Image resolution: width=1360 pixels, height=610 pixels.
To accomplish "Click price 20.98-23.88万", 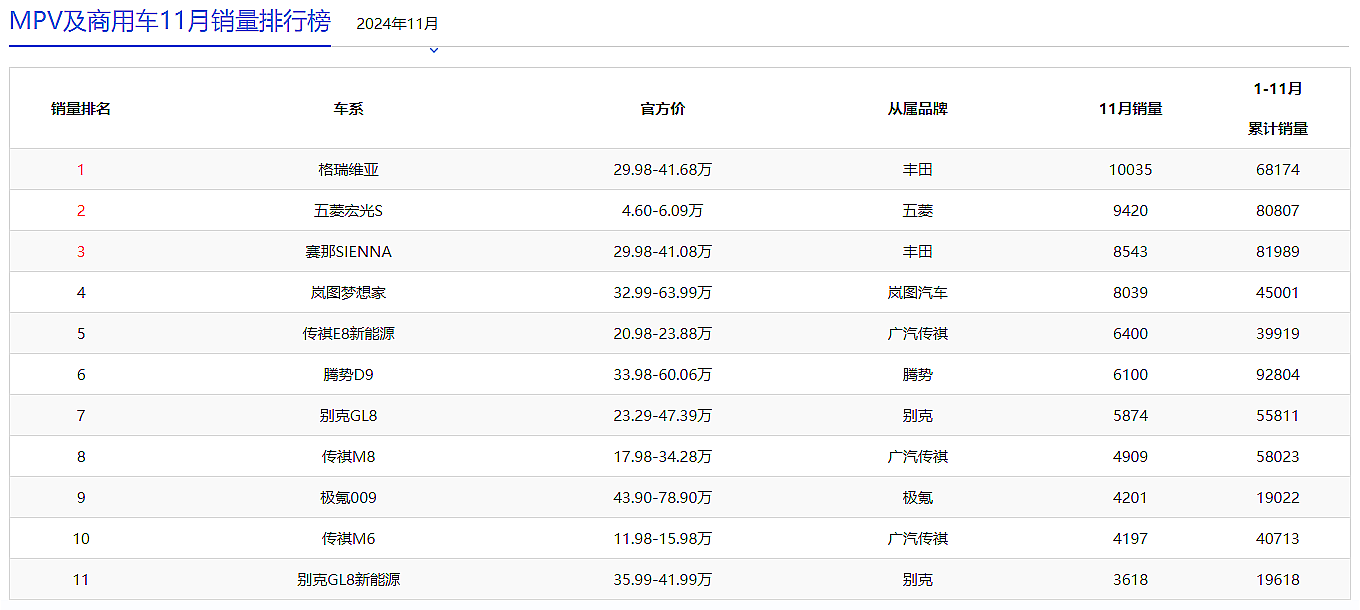I will pos(663,334).
